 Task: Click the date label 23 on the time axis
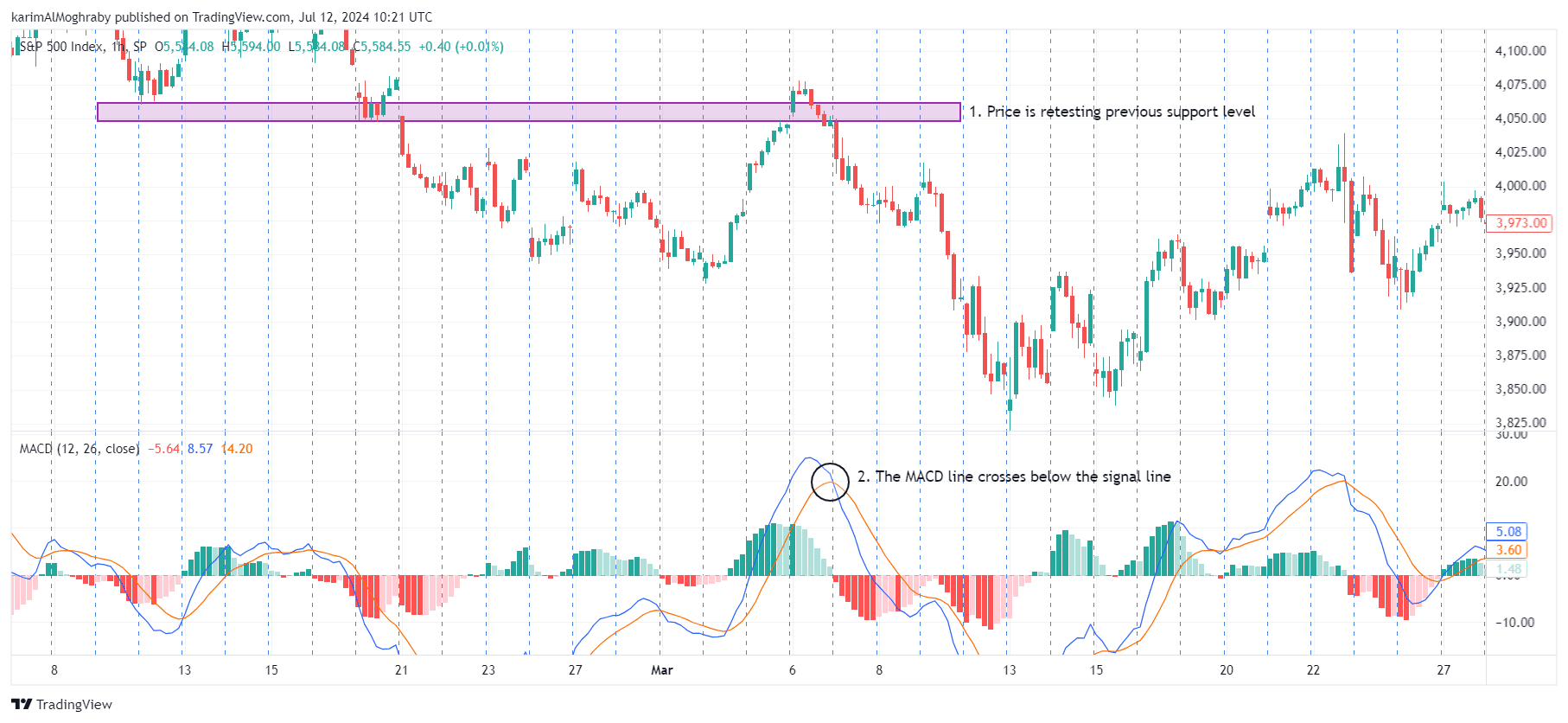[488, 670]
